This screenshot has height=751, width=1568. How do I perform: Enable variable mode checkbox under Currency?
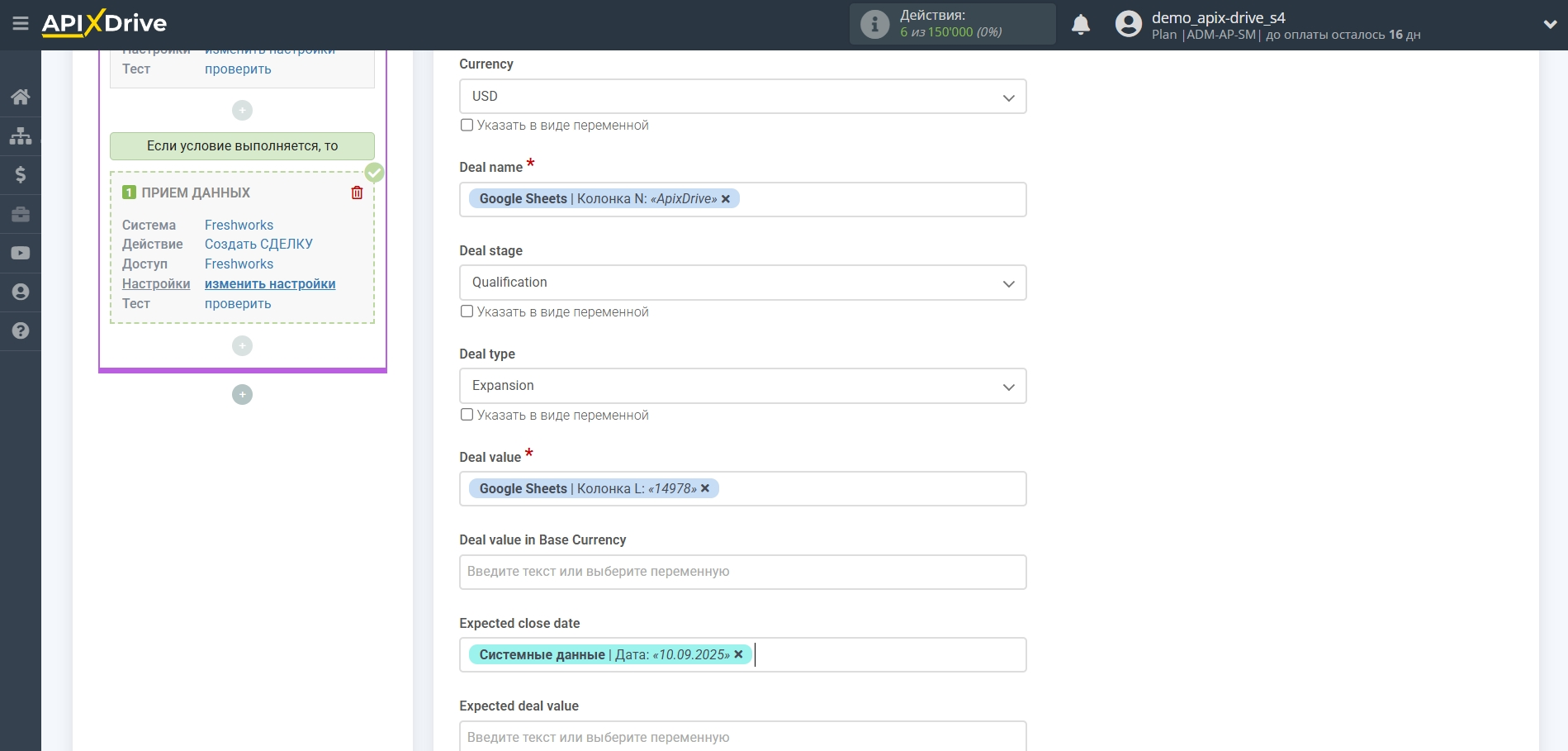[467, 126]
